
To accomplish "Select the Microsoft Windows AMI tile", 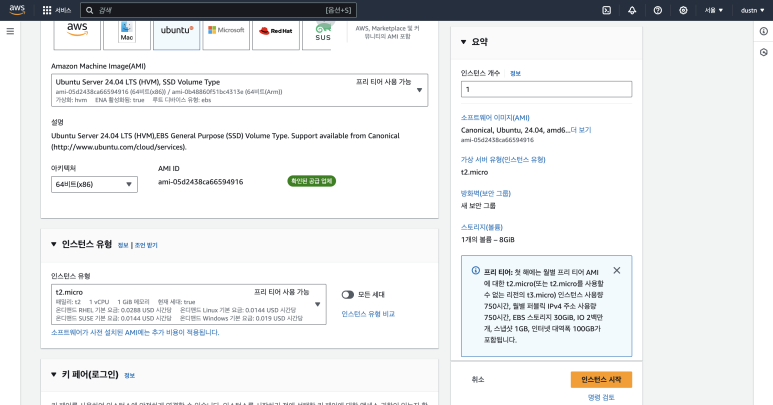I will [x=226, y=34].
